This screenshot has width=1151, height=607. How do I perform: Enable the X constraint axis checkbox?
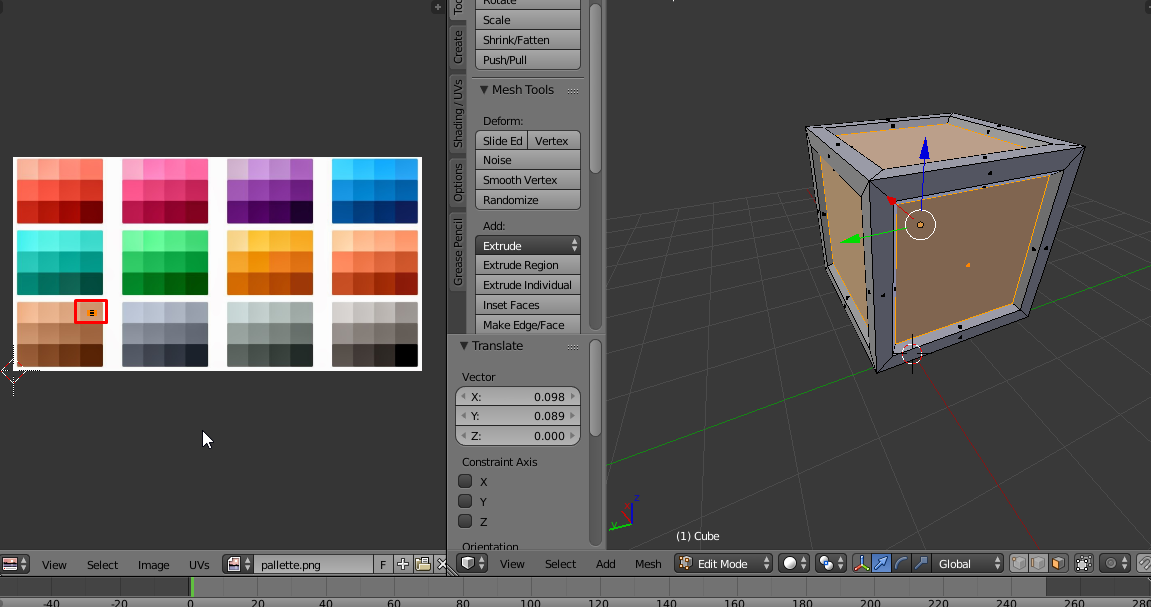pyautogui.click(x=465, y=481)
